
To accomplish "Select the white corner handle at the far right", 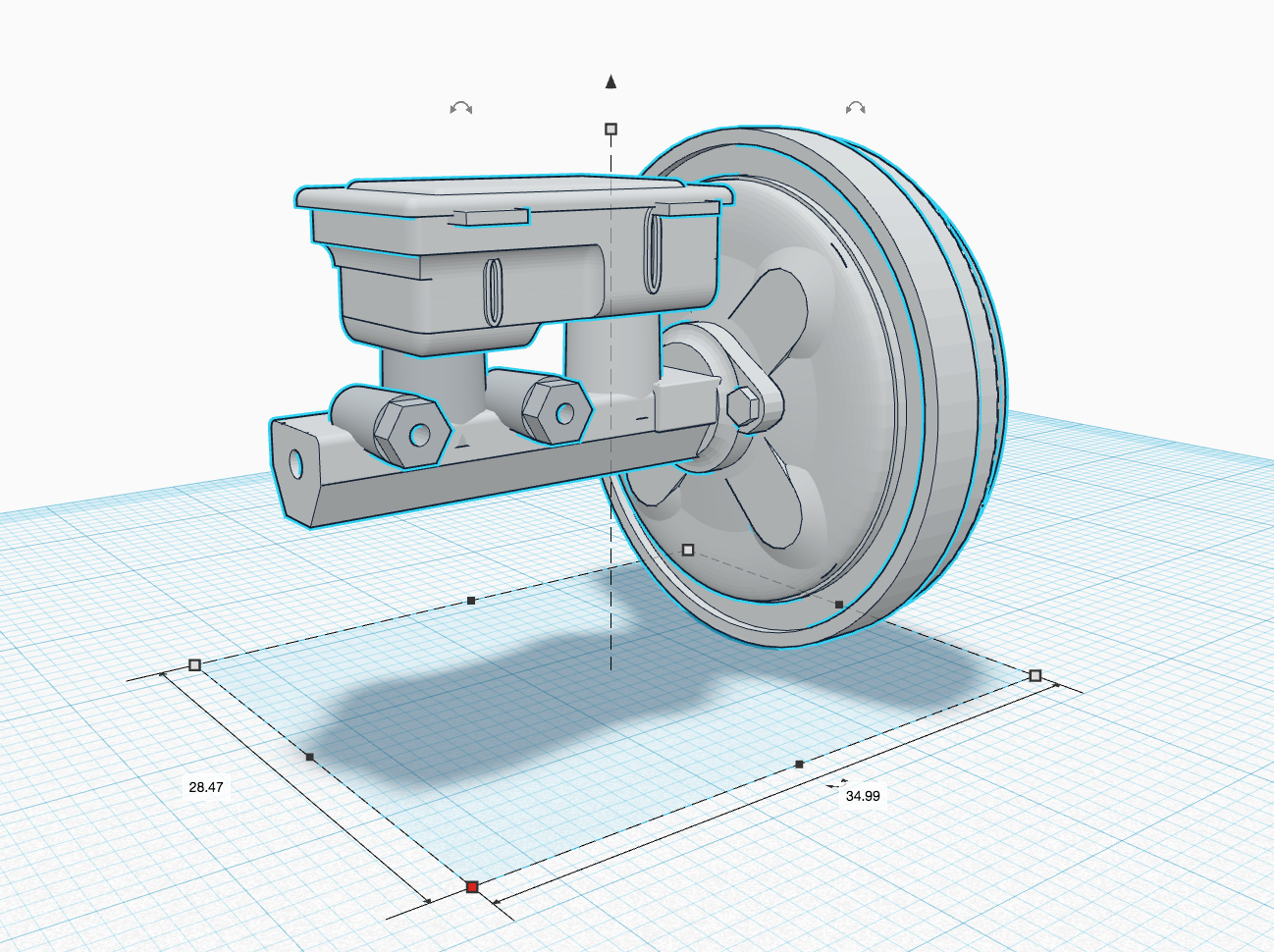I will 1035,675.
